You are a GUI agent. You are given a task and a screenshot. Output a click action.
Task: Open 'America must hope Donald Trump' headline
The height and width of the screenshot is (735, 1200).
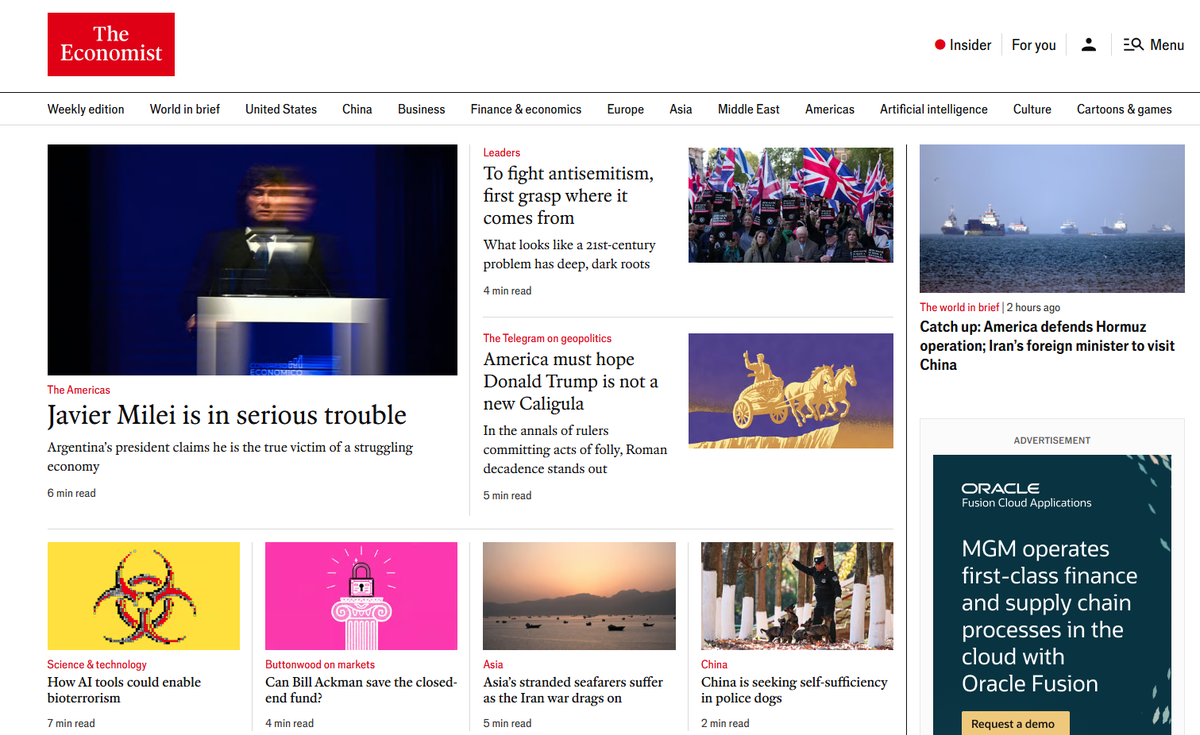(571, 381)
